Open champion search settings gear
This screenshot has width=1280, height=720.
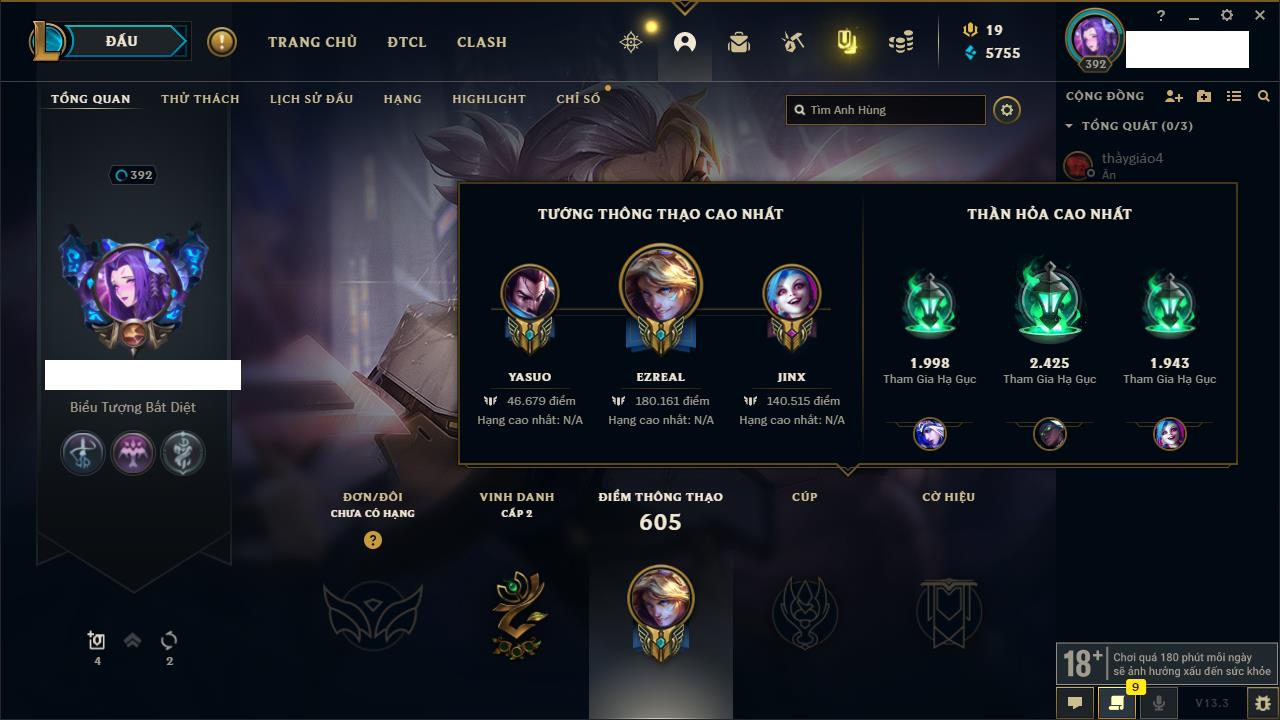coord(1007,110)
